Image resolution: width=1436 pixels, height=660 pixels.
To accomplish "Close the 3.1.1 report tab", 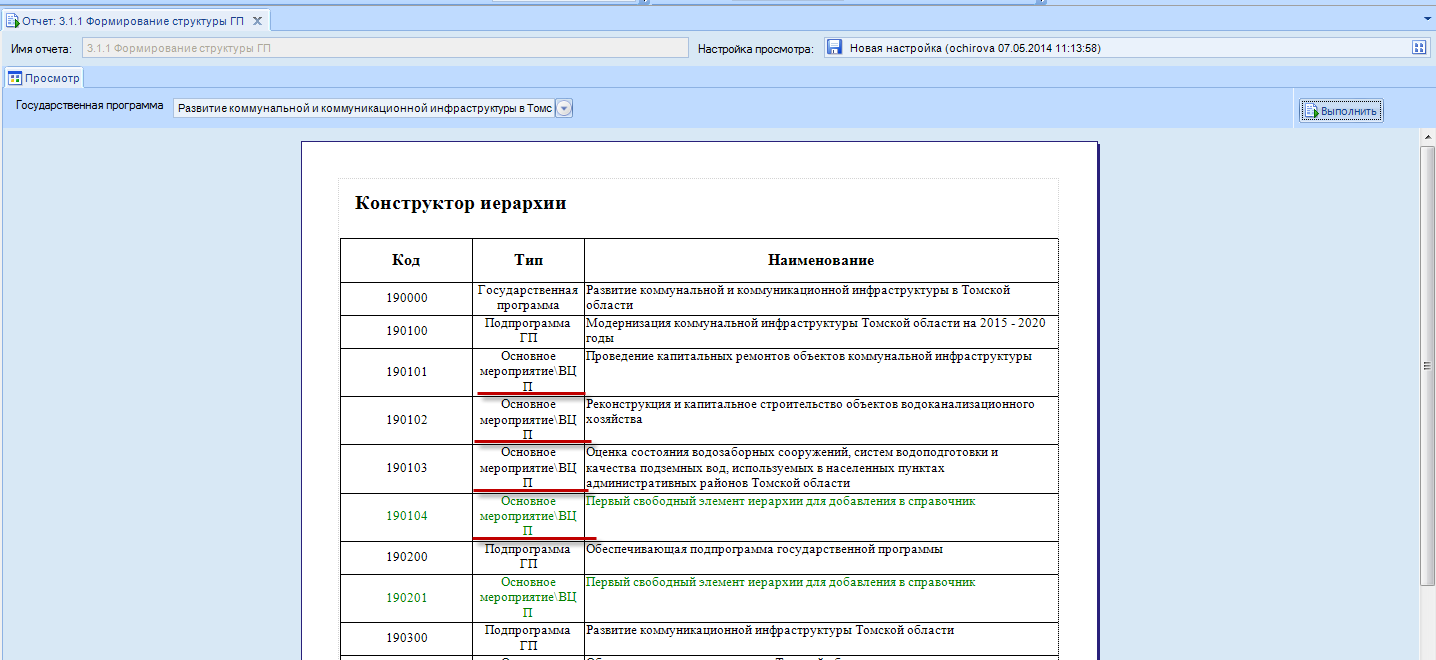I will (257, 21).
